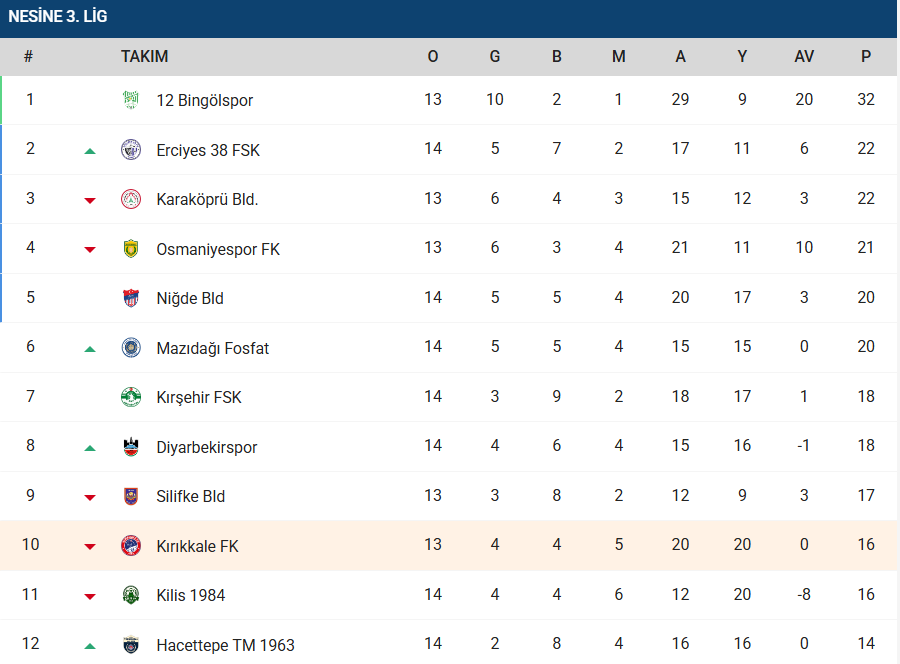Click the AV goal difference column header

[804, 57]
